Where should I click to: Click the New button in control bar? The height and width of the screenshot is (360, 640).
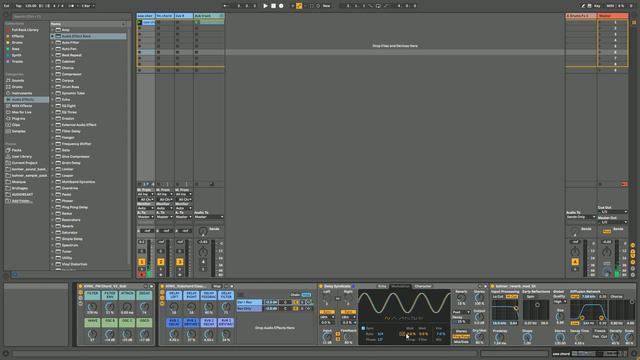click(x=326, y=6)
